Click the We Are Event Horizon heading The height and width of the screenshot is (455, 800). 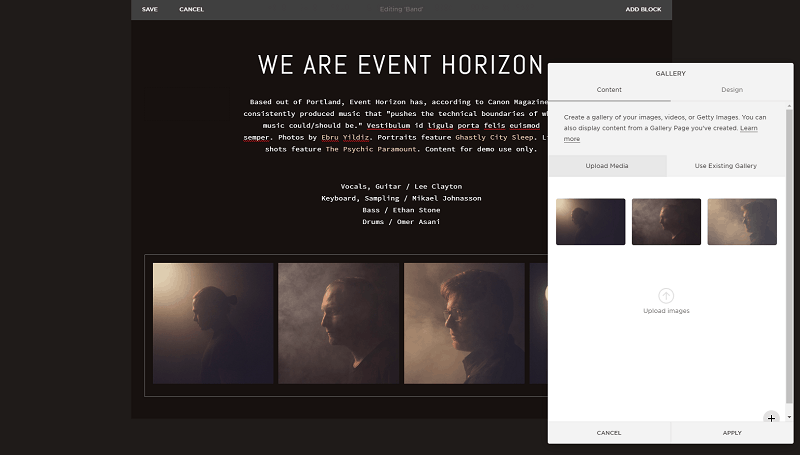point(401,65)
